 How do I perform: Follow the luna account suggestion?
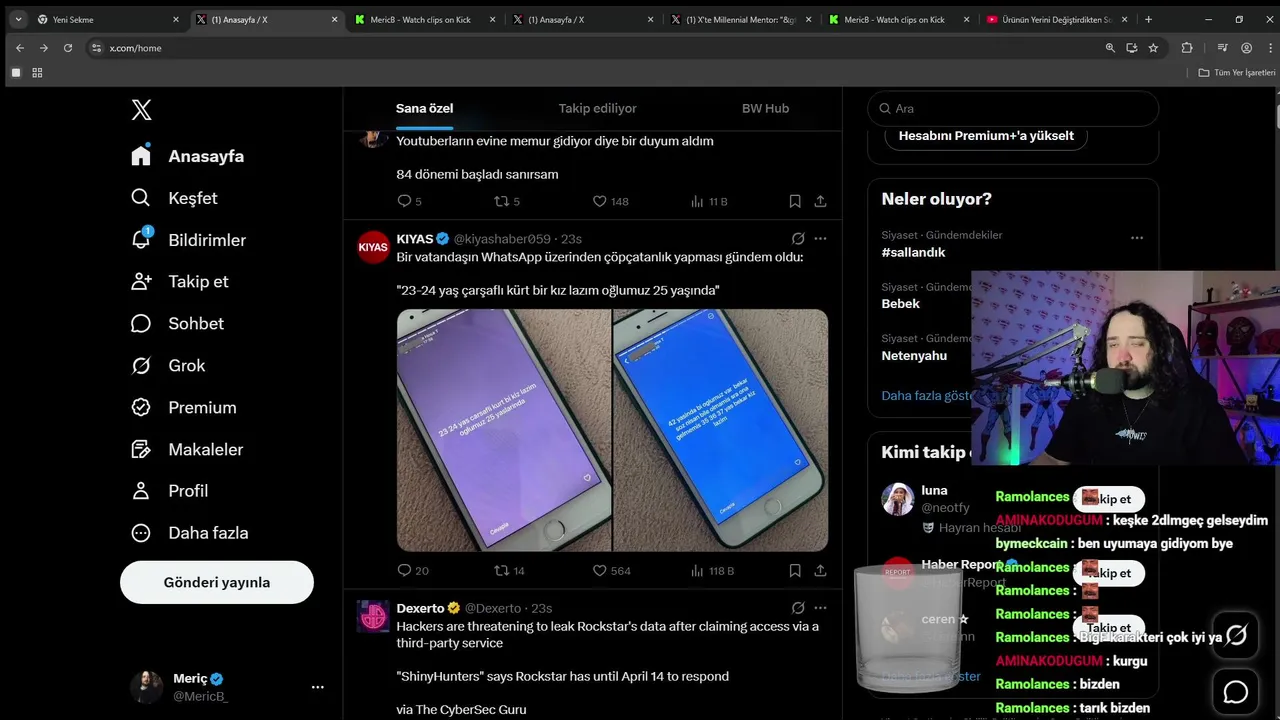click(x=1108, y=499)
